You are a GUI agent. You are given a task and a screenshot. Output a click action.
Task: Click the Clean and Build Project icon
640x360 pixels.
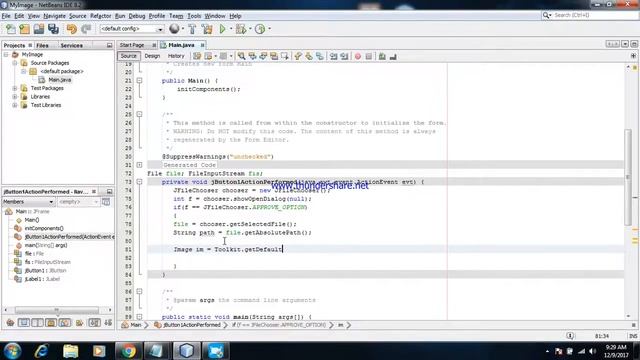tap(207, 29)
